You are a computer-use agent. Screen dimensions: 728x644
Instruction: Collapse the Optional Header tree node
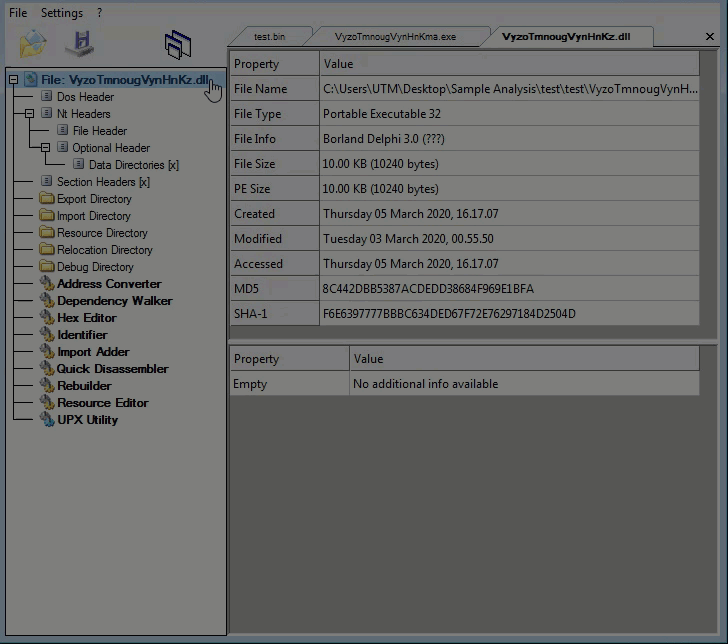pyautogui.click(x=46, y=148)
